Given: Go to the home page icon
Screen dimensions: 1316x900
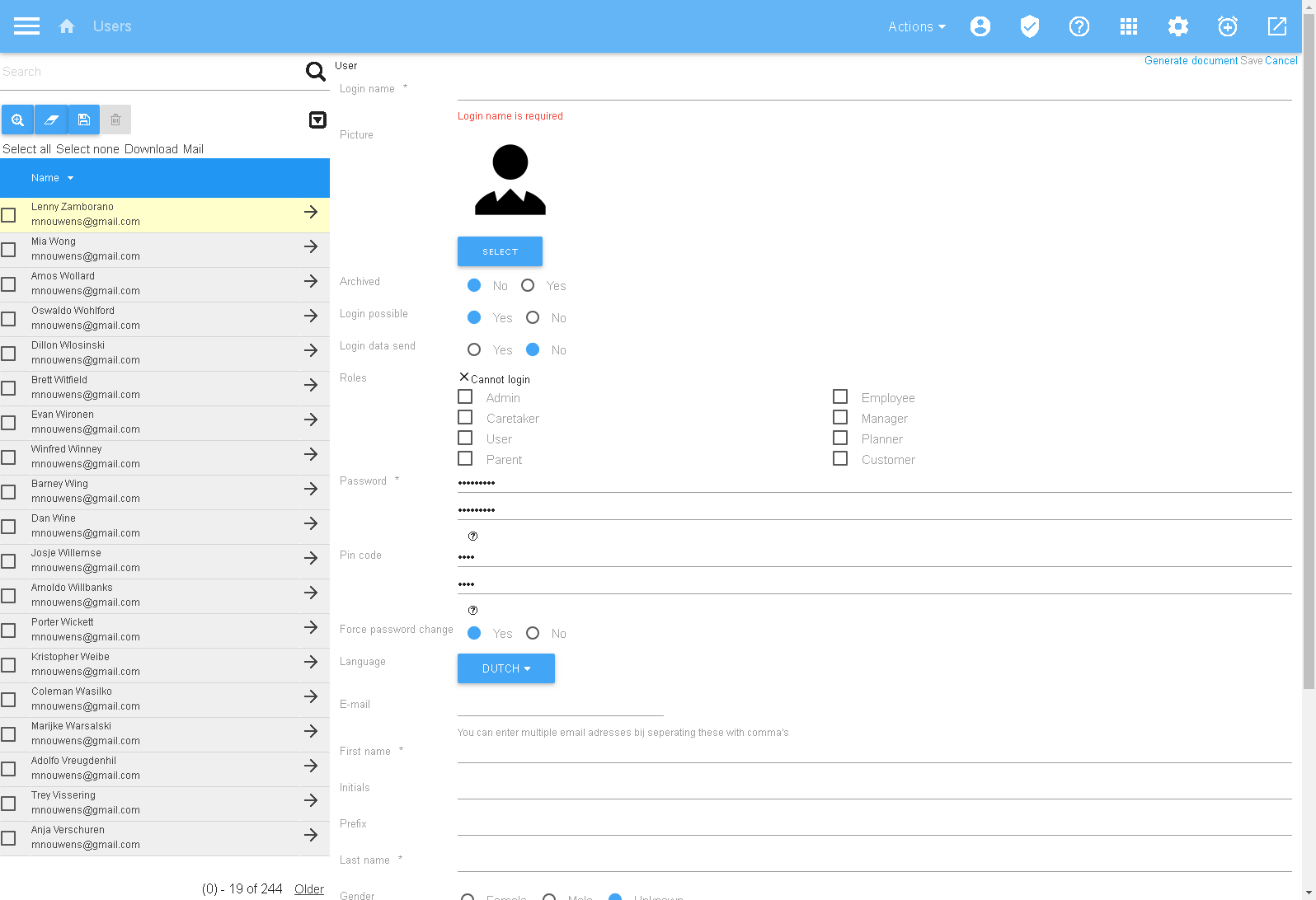Looking at the screenshot, I should coord(67,26).
